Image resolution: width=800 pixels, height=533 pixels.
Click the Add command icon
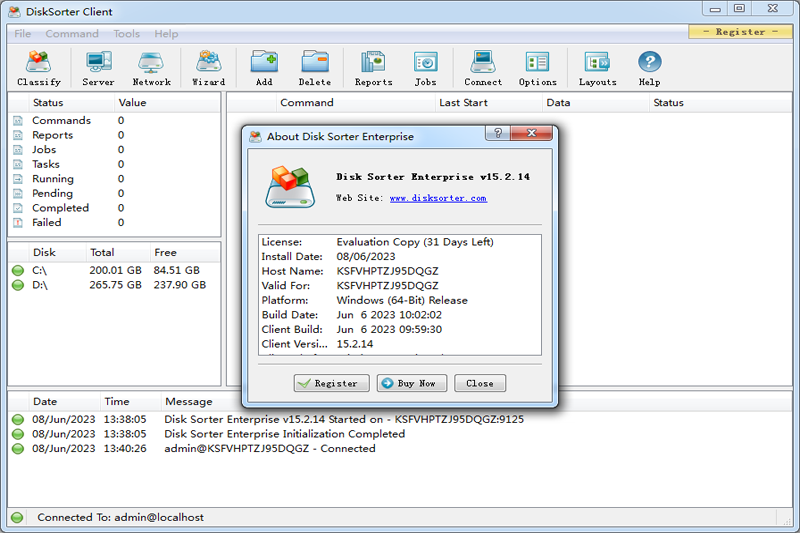[x=264, y=68]
